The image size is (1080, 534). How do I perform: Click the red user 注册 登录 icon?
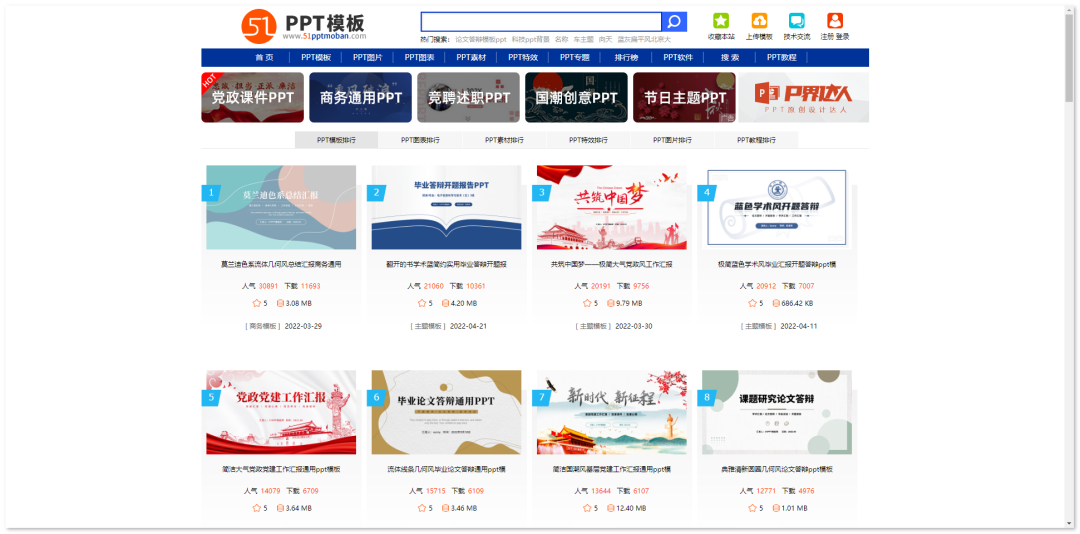(x=835, y=21)
